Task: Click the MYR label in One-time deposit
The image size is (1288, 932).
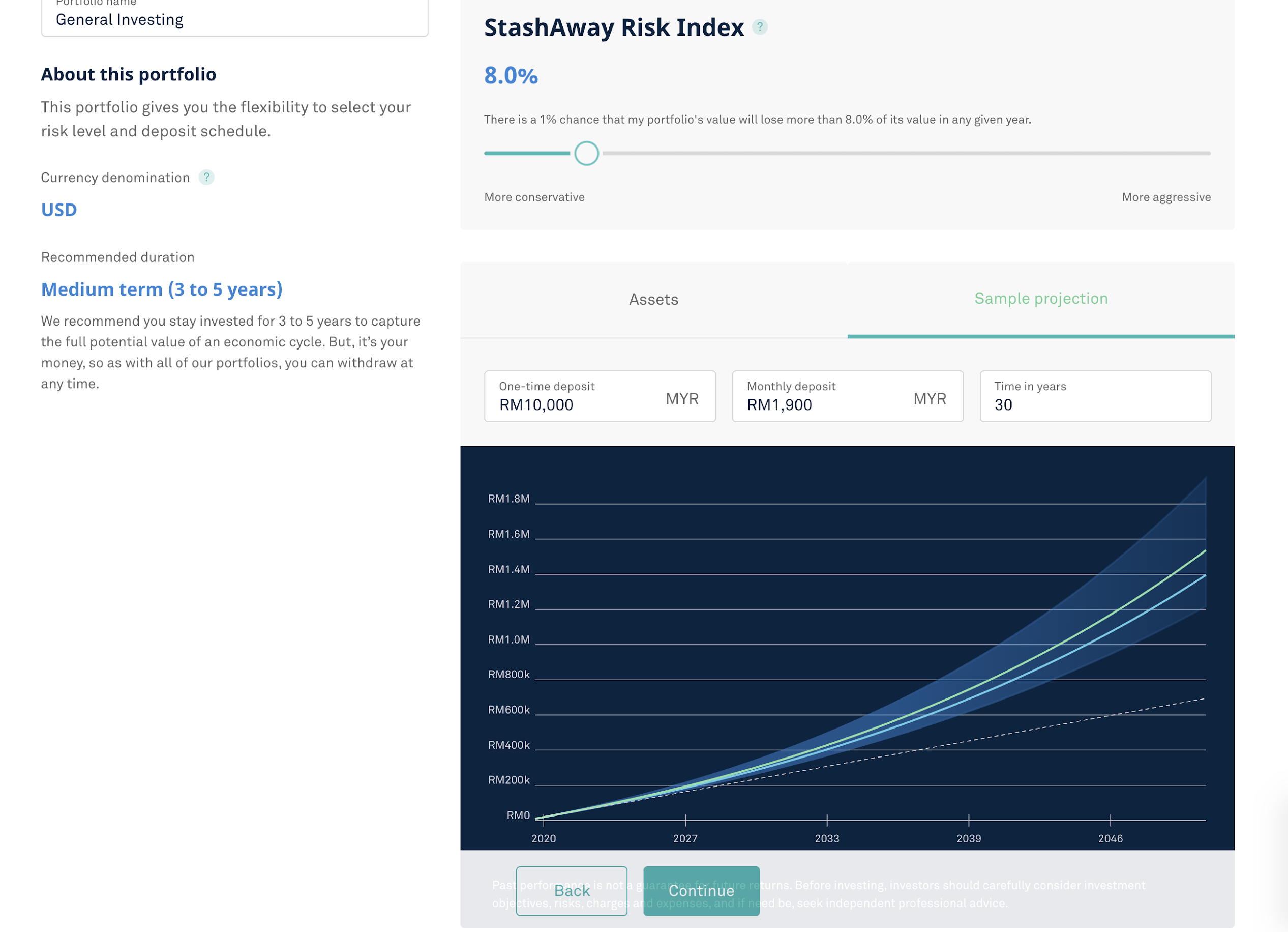Action: coord(681,399)
